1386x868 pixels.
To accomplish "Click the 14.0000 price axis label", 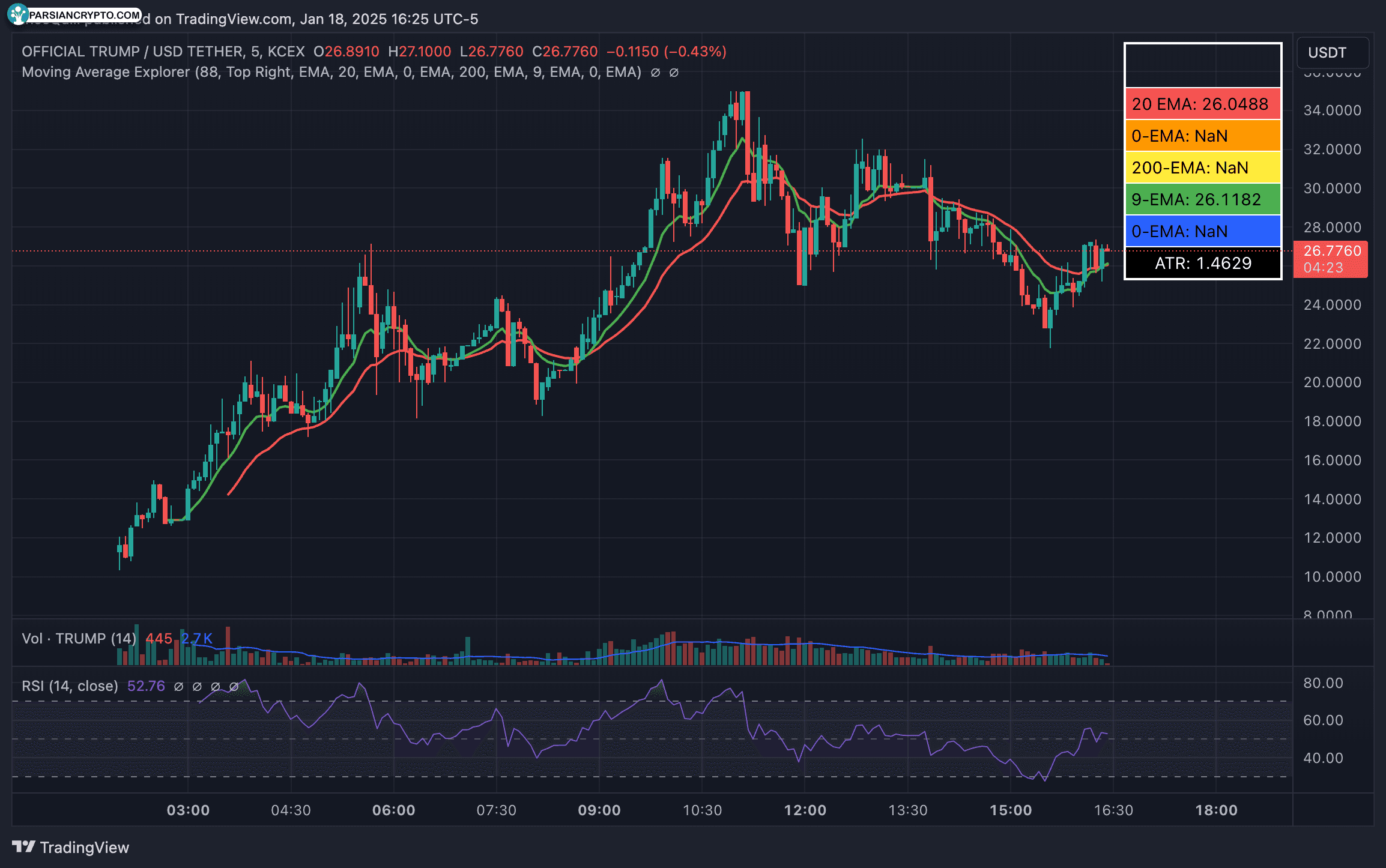I will click(1332, 499).
